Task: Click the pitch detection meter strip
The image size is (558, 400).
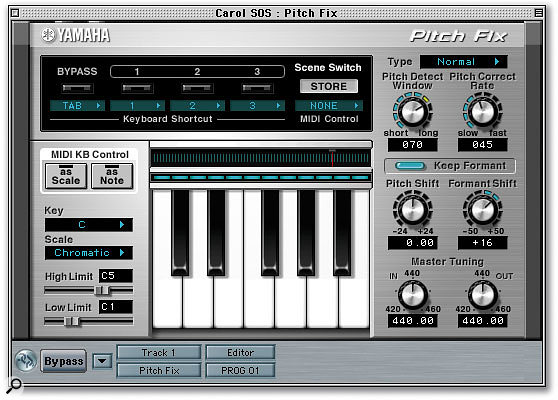Action: (261, 158)
